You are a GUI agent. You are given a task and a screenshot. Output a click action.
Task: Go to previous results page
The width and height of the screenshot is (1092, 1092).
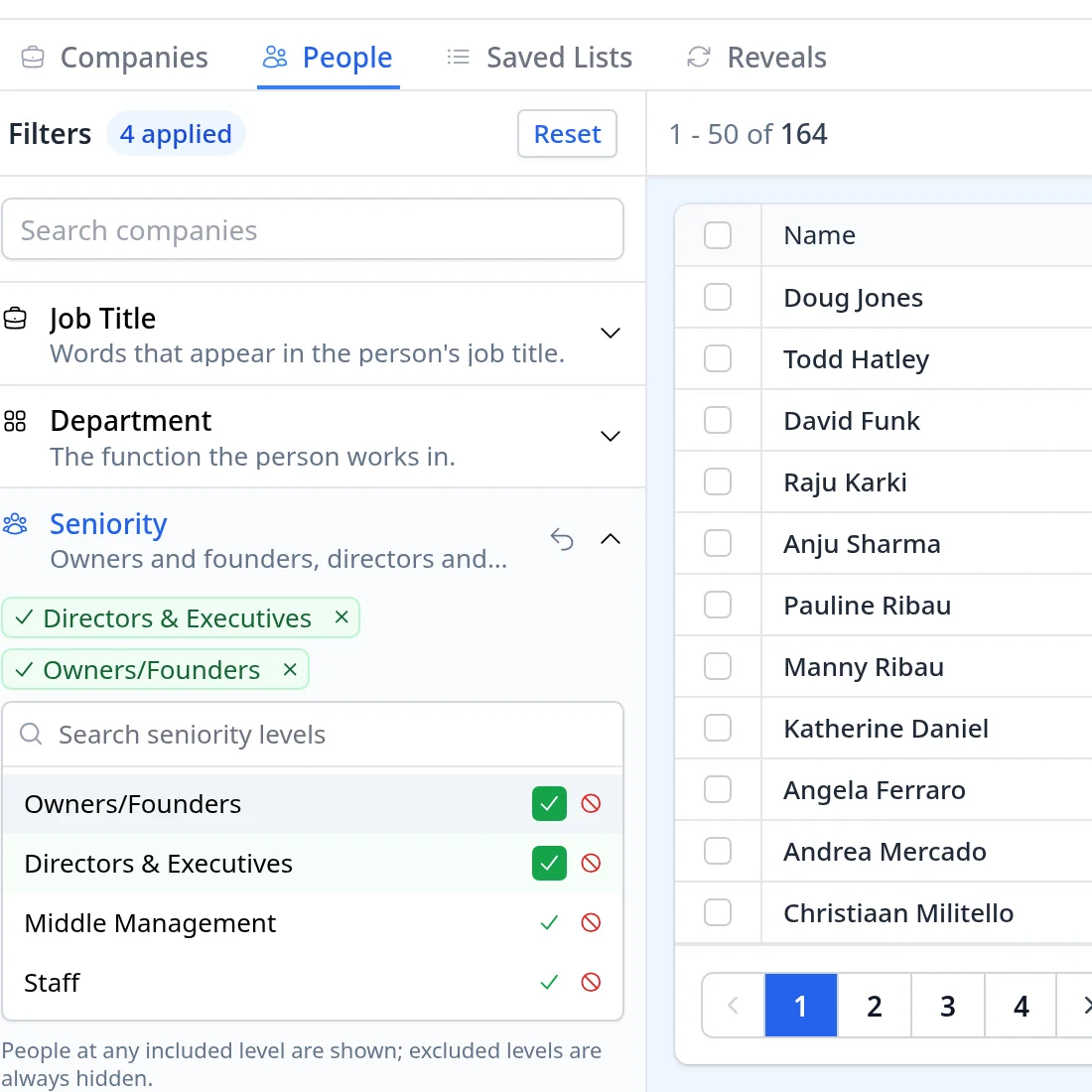pyautogui.click(x=733, y=1006)
